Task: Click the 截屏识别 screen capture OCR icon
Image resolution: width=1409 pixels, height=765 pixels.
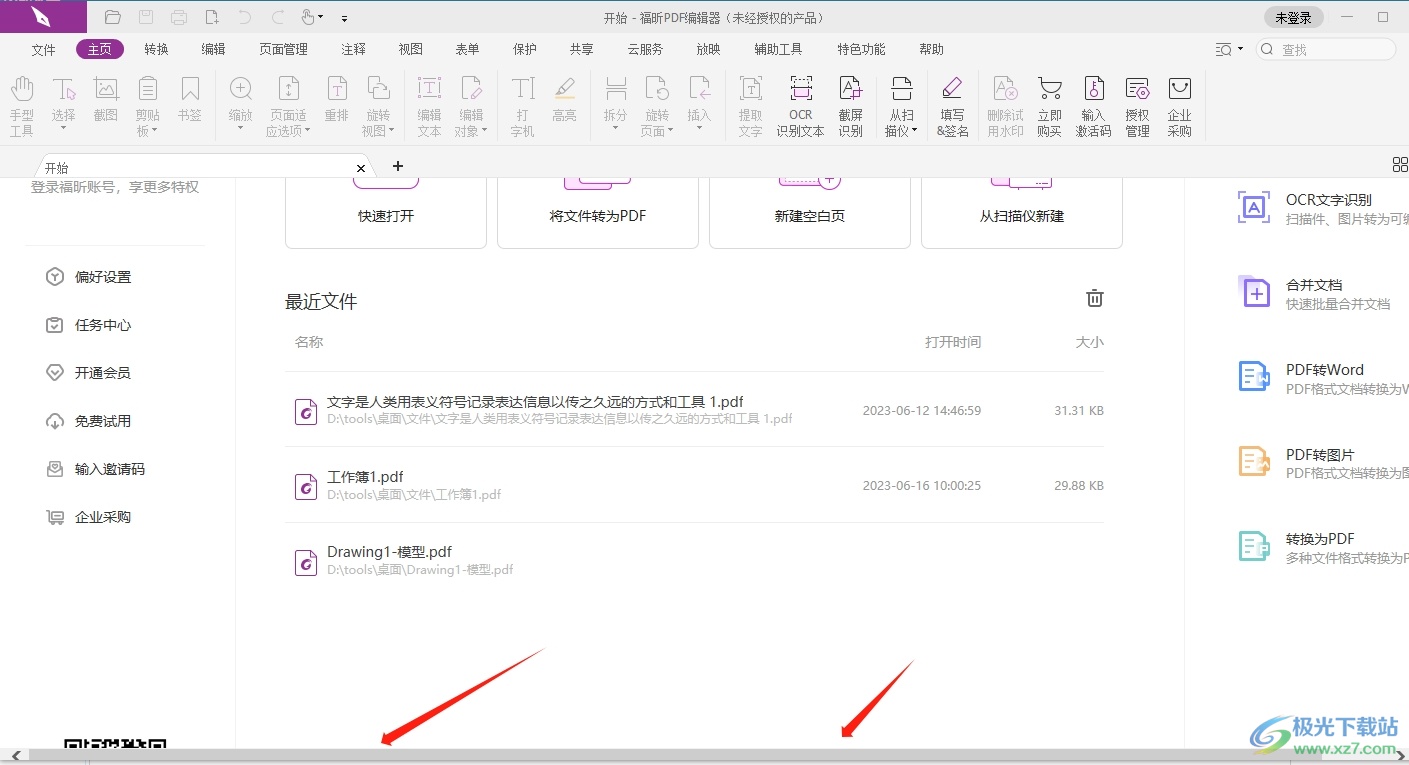Action: click(x=850, y=106)
